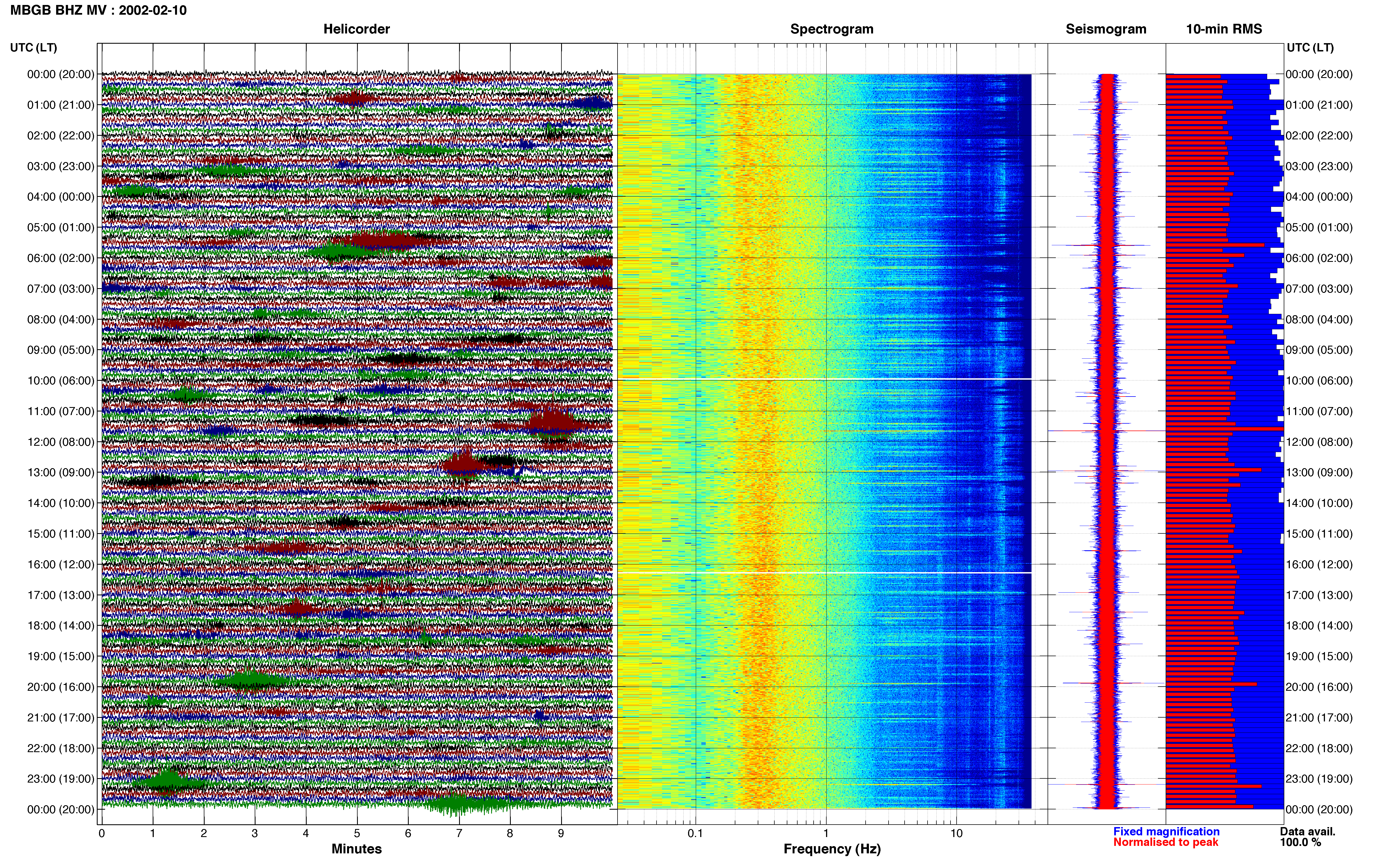
Task: Click the long red RMS bar near 11:30
Action: [x=1224, y=429]
